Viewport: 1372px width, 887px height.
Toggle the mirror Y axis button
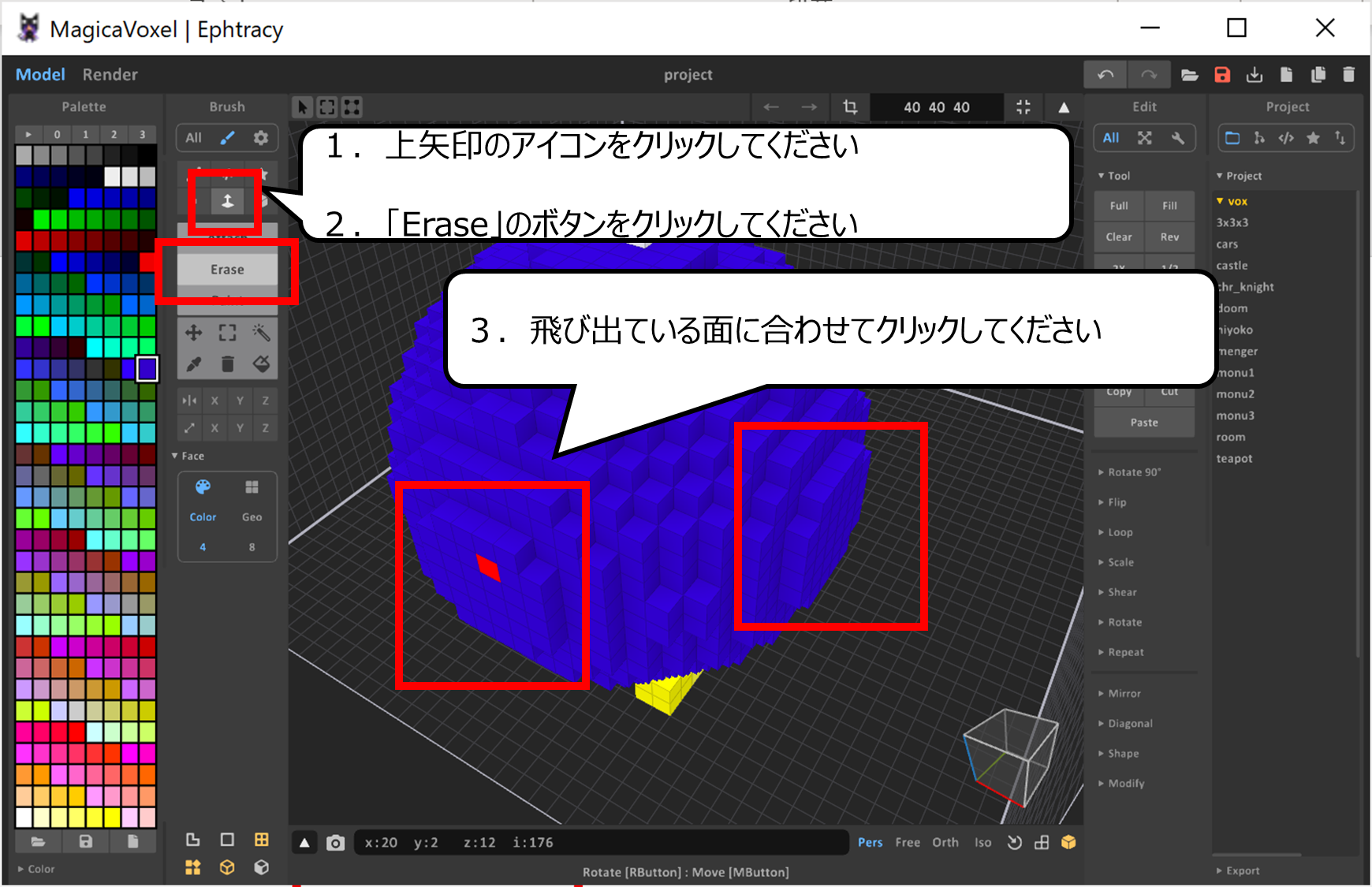240,401
